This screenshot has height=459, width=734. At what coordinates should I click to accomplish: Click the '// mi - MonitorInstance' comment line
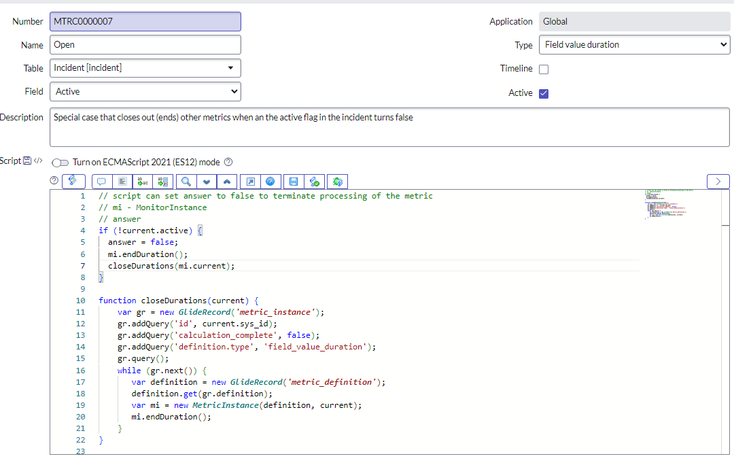click(153, 207)
